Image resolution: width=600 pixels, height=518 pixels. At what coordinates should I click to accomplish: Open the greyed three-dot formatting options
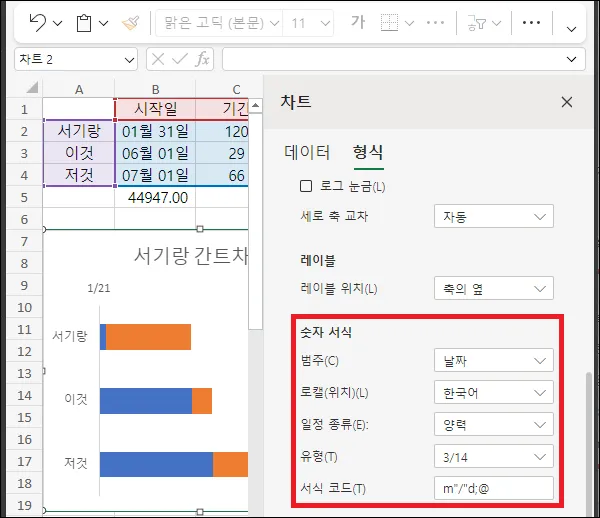pos(435,23)
